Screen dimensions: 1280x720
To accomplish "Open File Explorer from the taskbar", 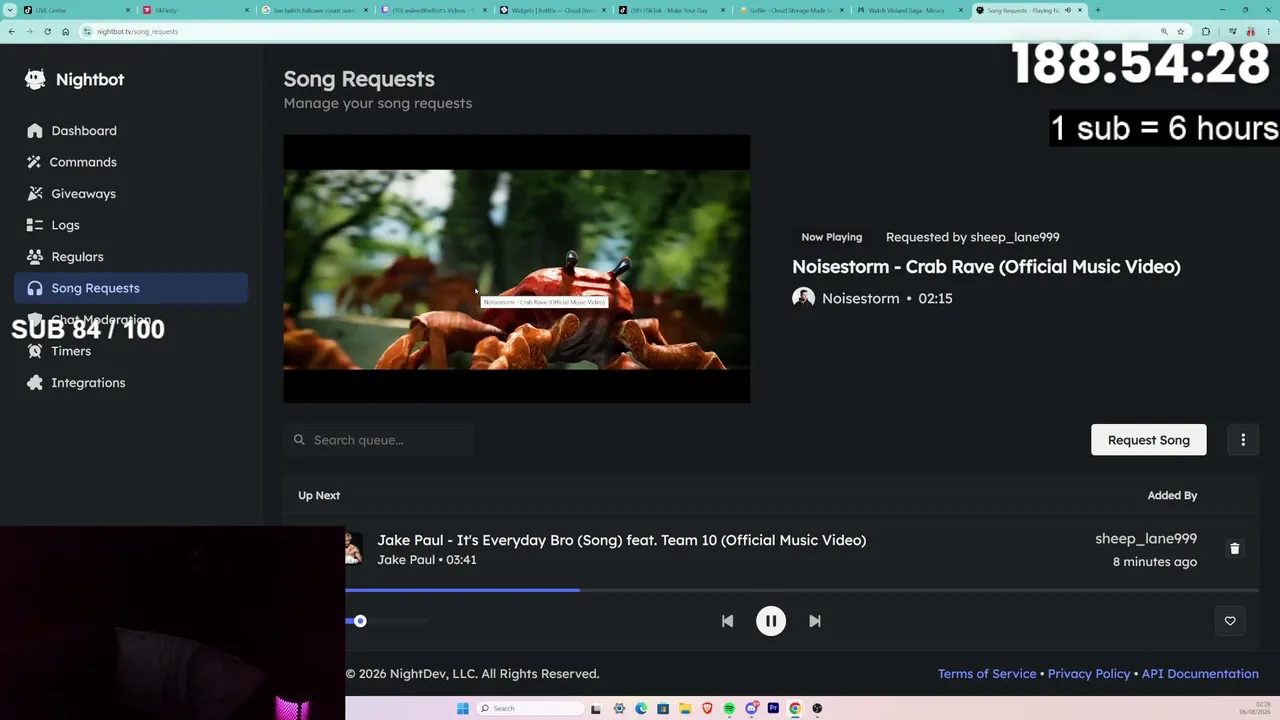I will (x=685, y=709).
